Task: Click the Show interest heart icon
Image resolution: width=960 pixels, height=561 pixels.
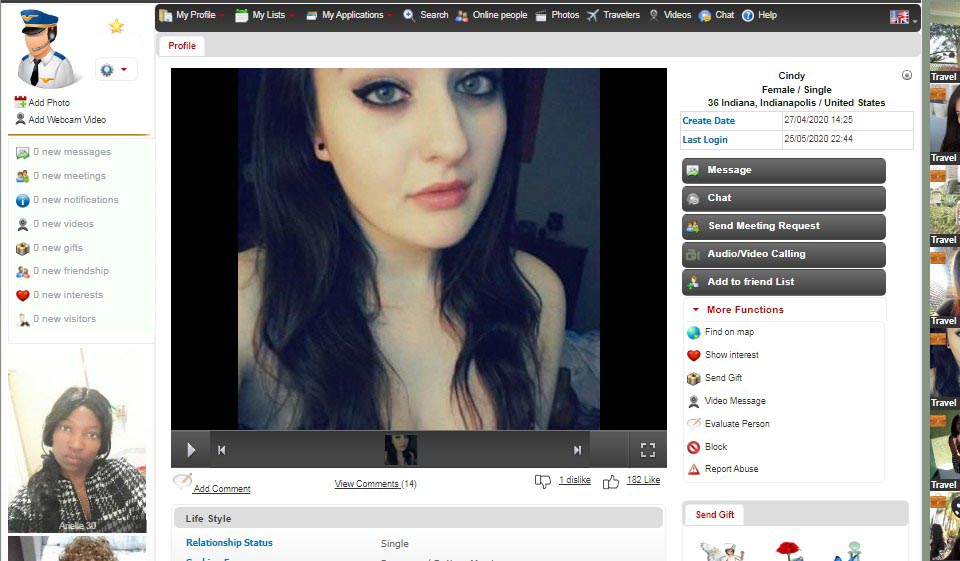Action: pos(693,355)
